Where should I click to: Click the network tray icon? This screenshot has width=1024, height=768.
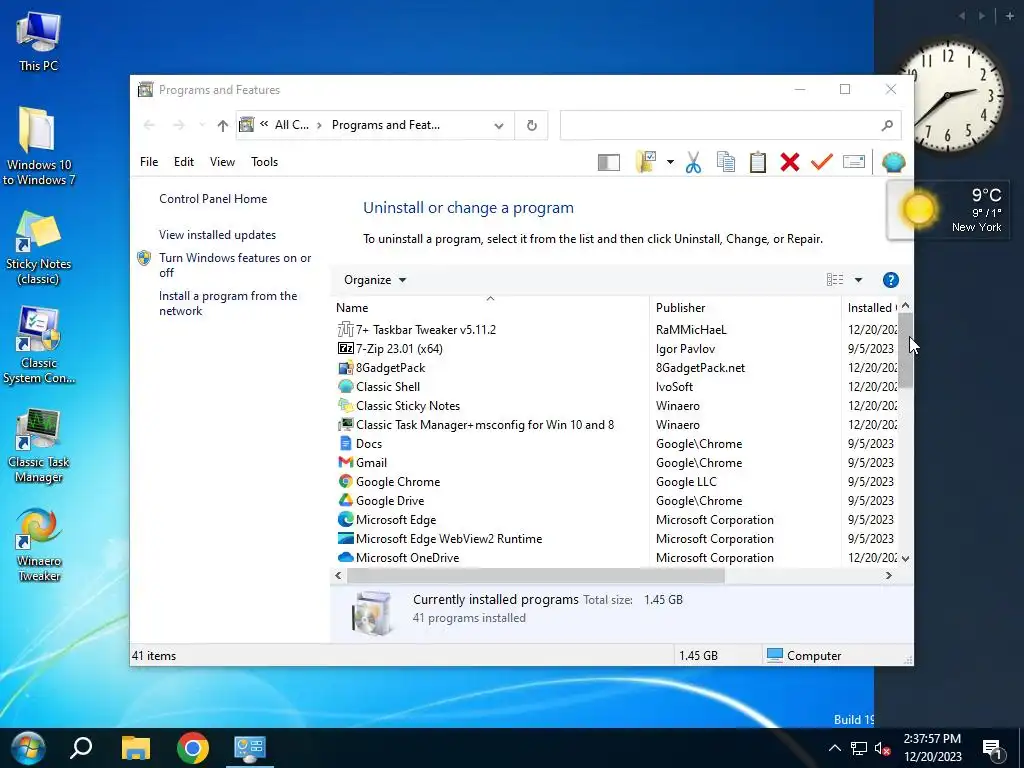[x=858, y=749]
